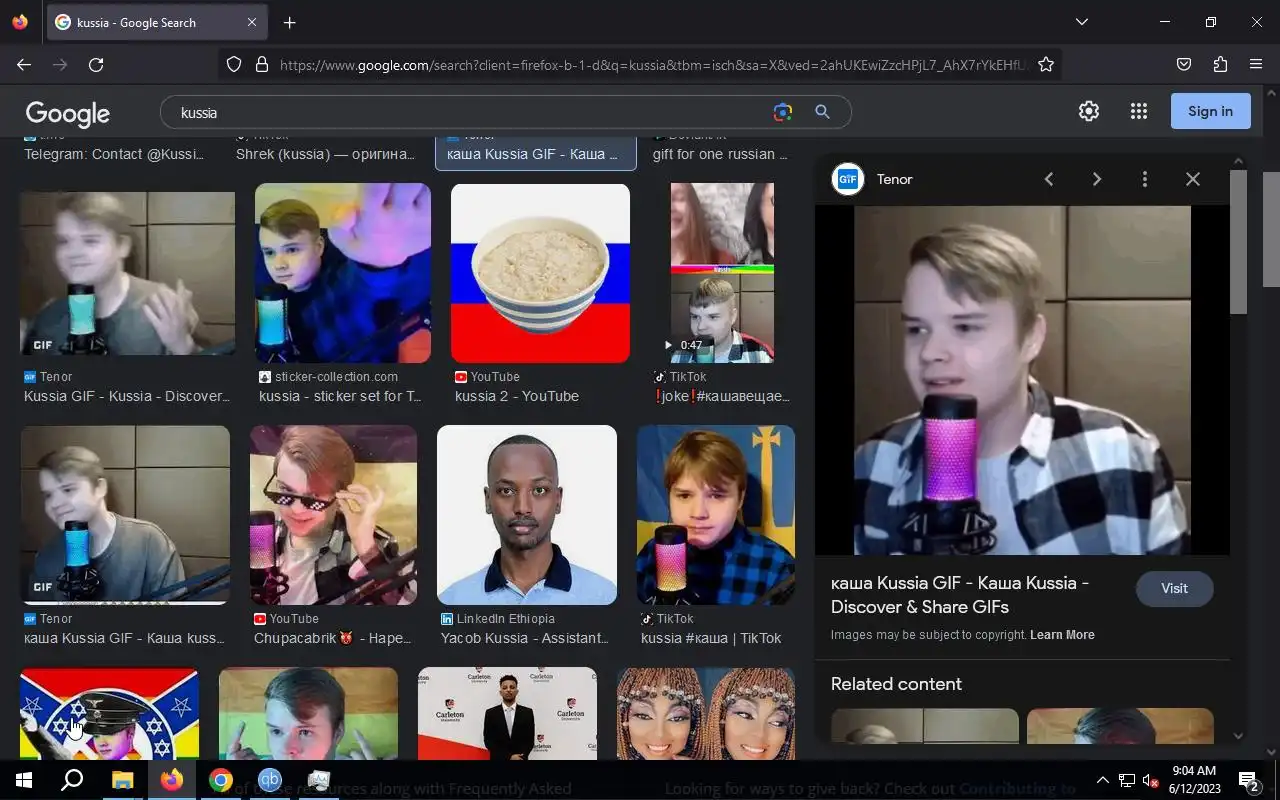Viewport: 1280px width, 800px height.
Task: Open the notification center icon
Action: (1248, 780)
